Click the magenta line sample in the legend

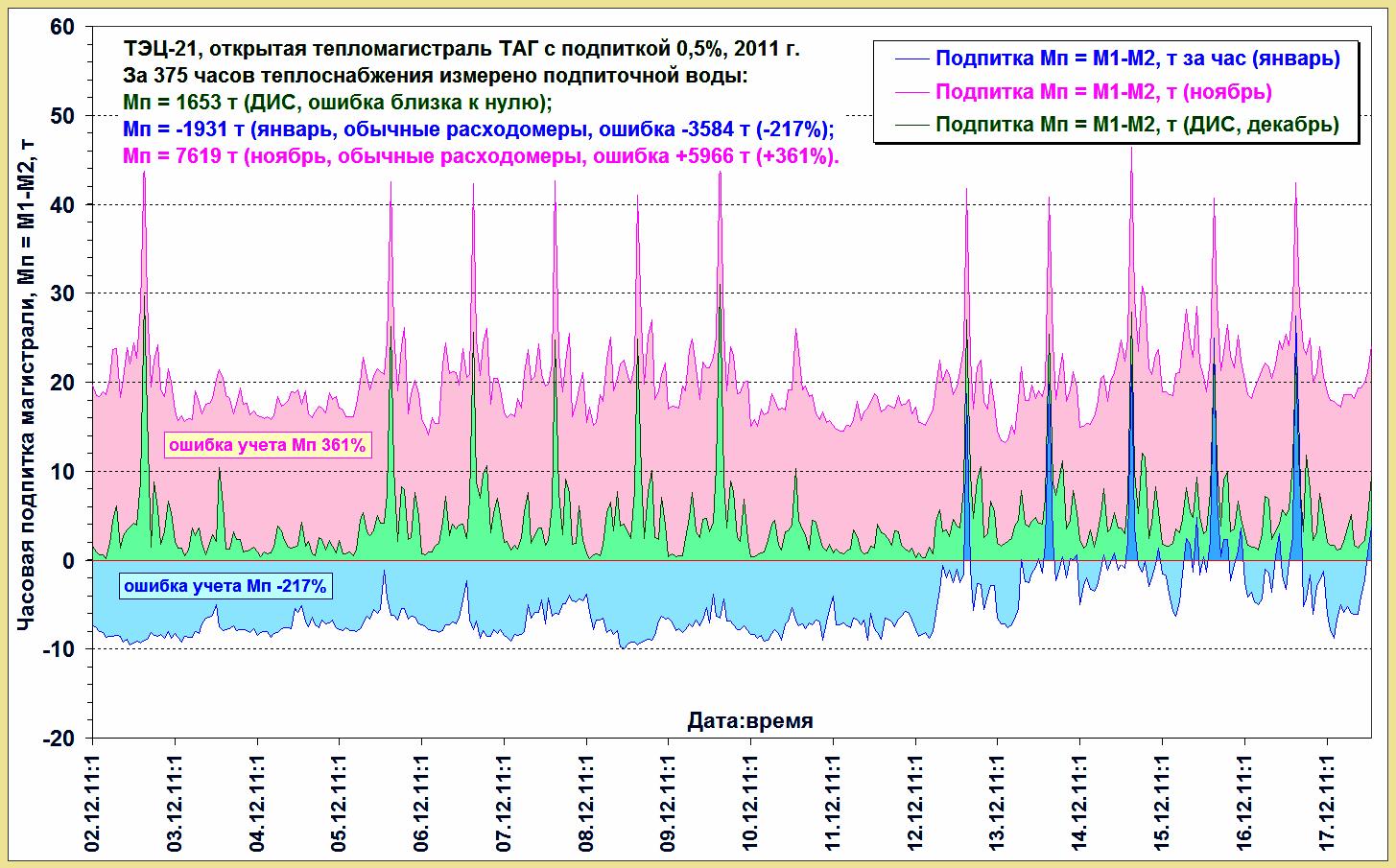pos(911,92)
